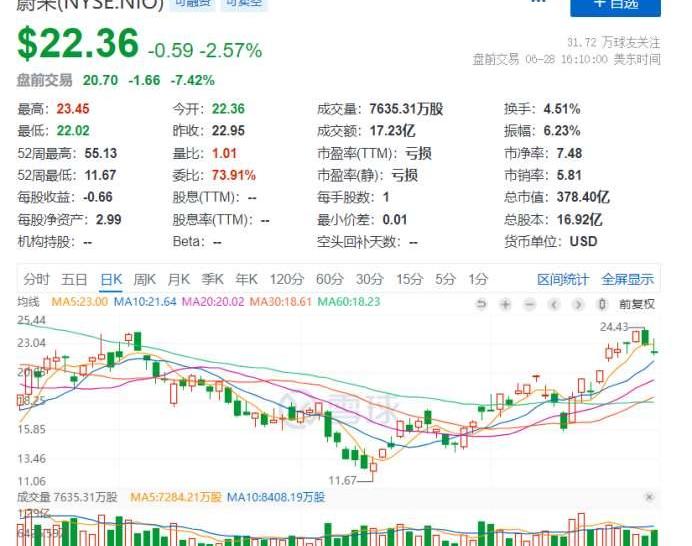Click 委比 value 73.91%

(x=234, y=175)
